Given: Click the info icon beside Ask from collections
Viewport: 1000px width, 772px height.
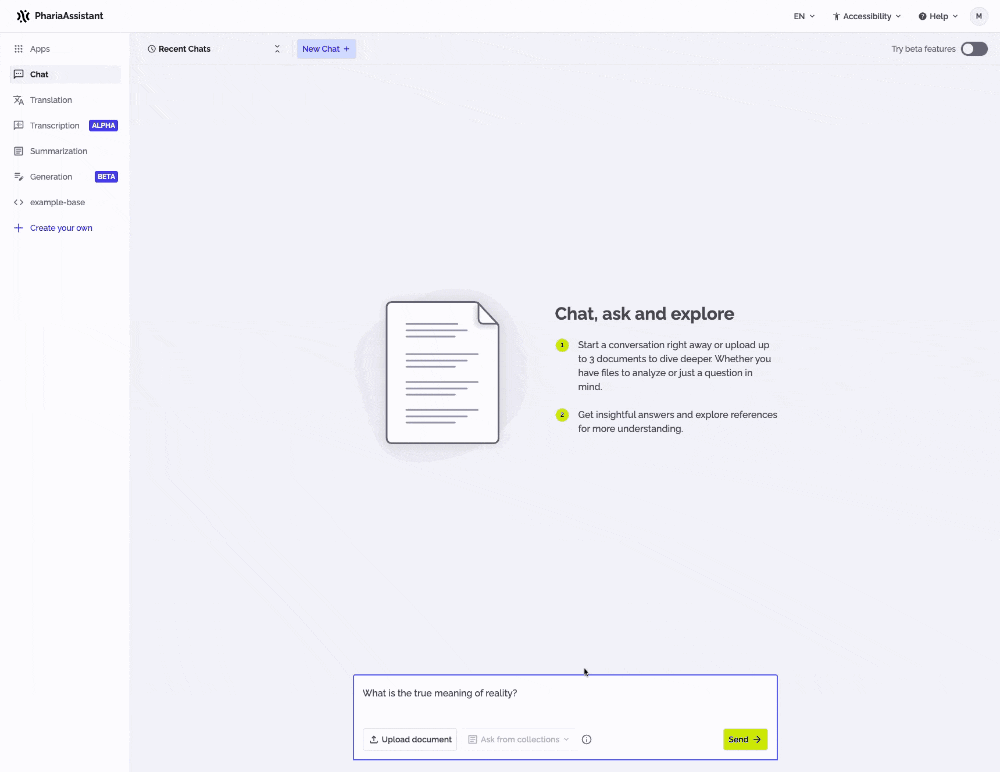Looking at the screenshot, I should [587, 739].
